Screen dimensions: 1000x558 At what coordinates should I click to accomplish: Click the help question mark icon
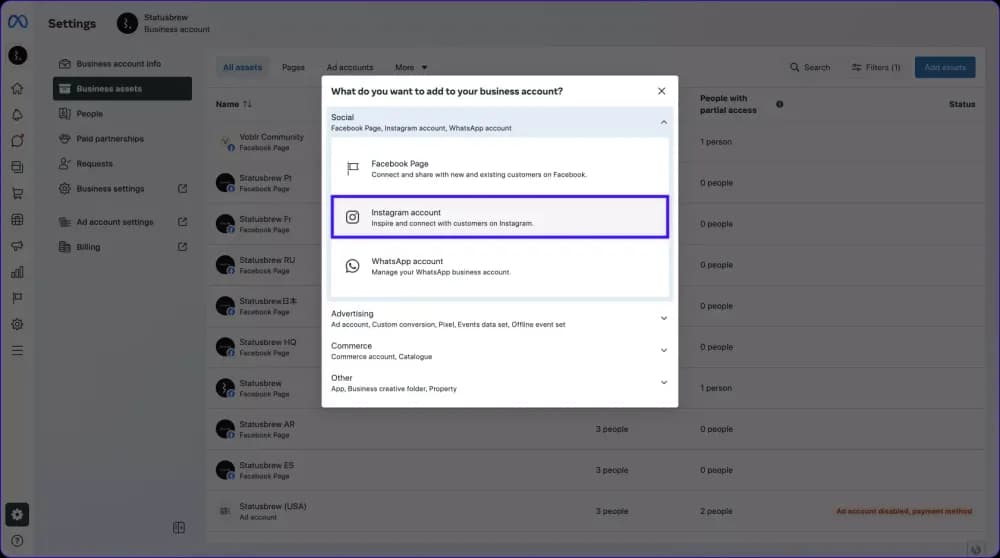pos(17,541)
